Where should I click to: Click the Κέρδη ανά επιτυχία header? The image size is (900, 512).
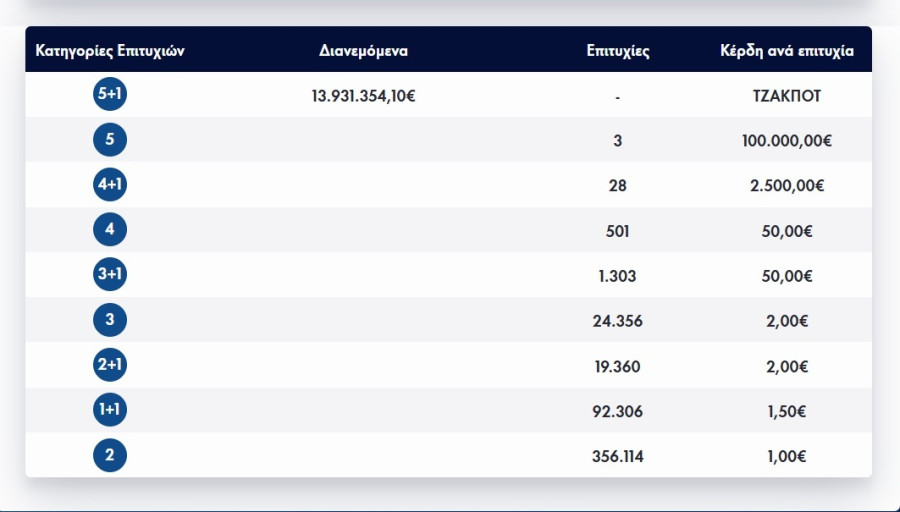787,51
